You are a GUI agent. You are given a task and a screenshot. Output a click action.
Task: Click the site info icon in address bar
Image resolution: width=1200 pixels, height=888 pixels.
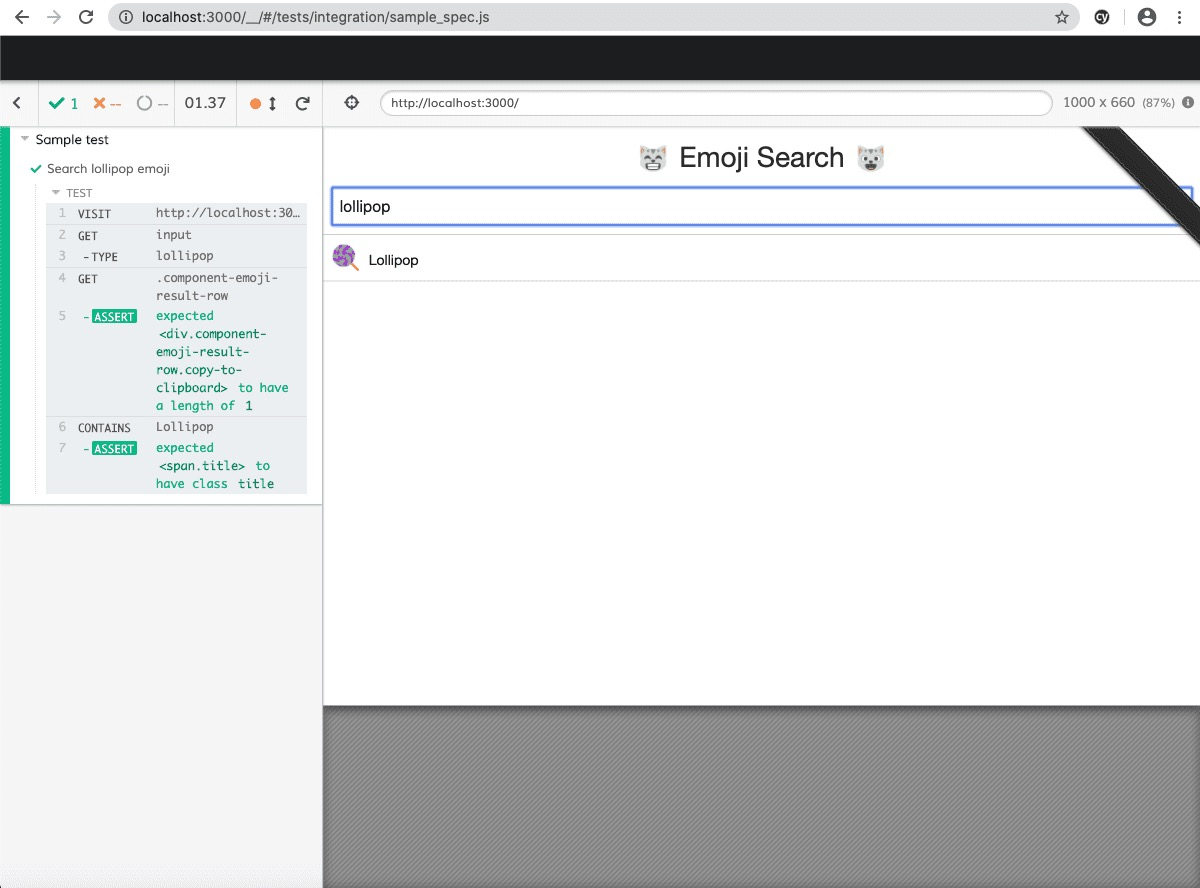(x=125, y=17)
